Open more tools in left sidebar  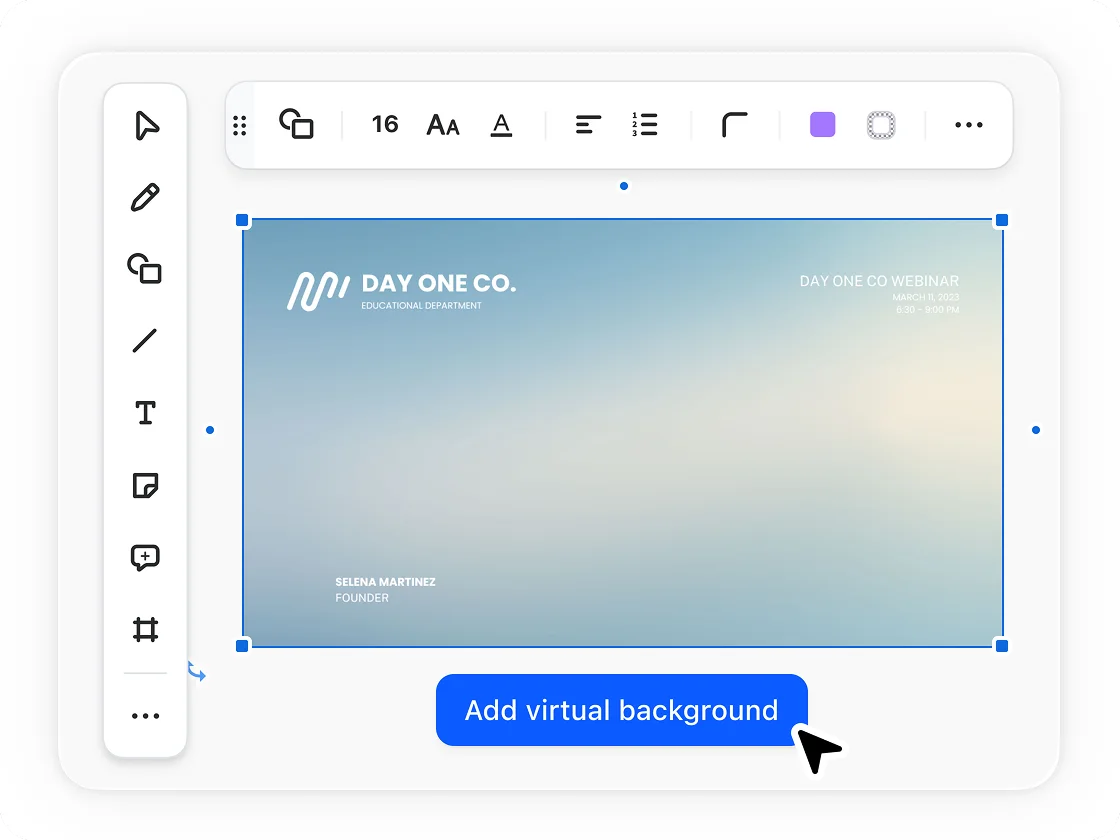click(x=145, y=716)
